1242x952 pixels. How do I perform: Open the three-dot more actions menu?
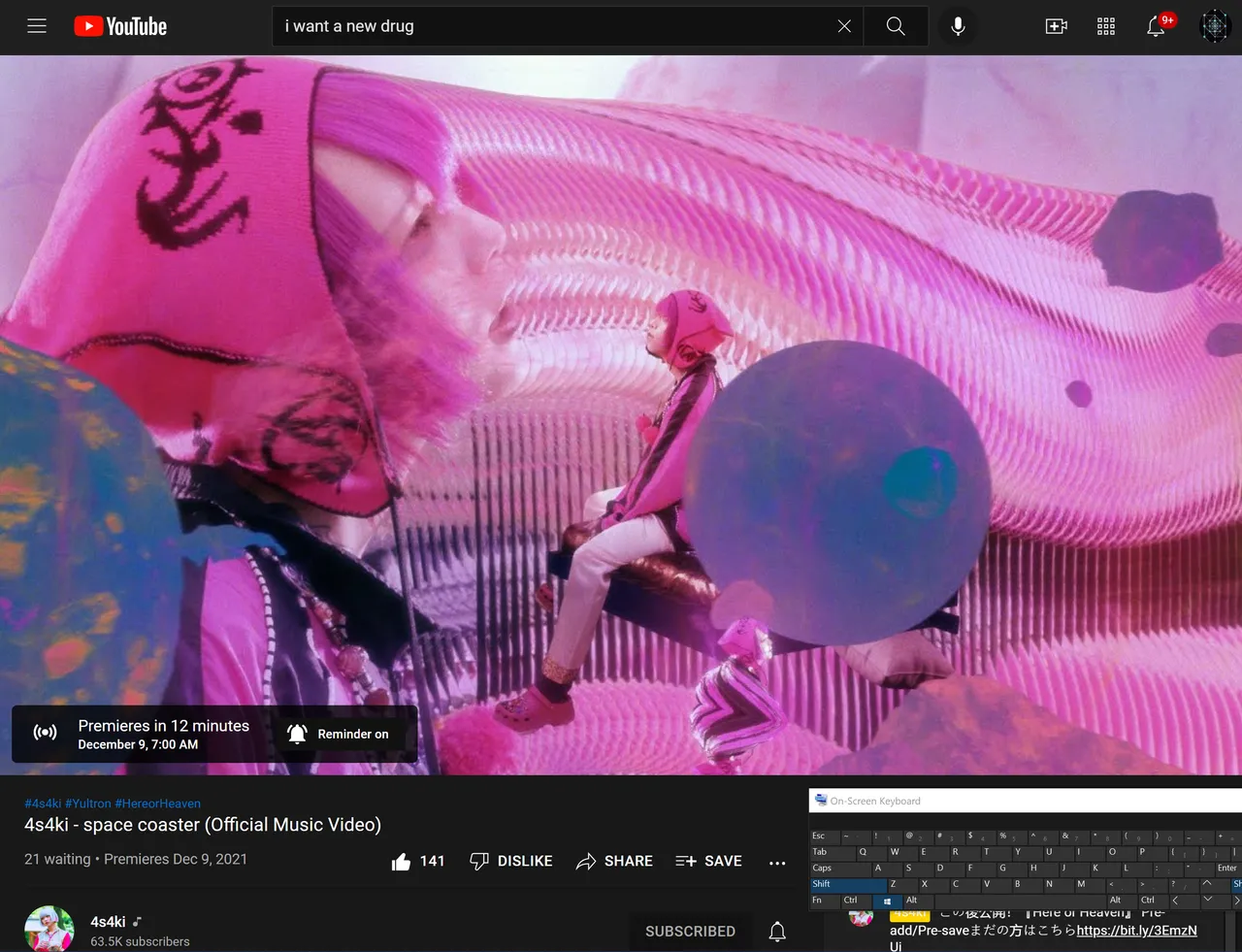click(777, 862)
